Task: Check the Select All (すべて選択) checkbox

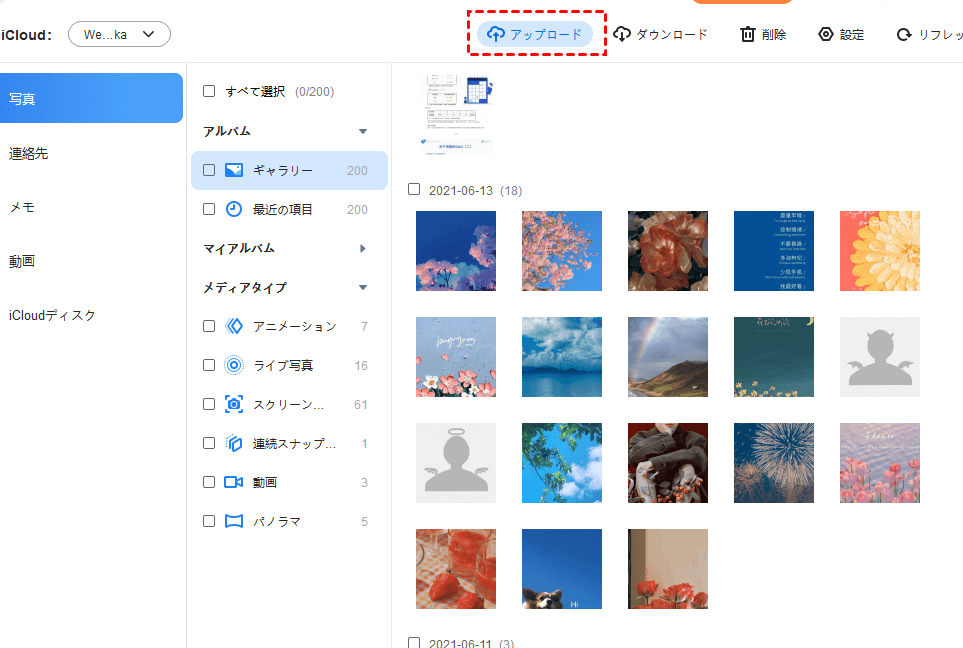Action: click(209, 91)
